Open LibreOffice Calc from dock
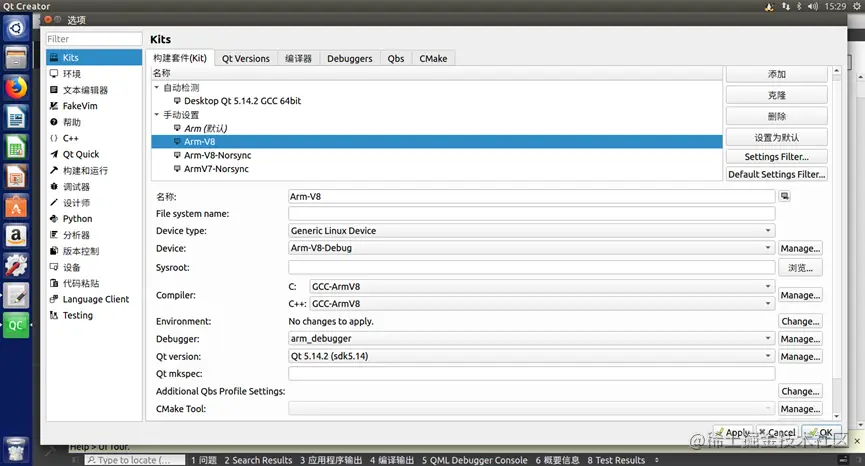The image size is (865, 466). [15, 148]
